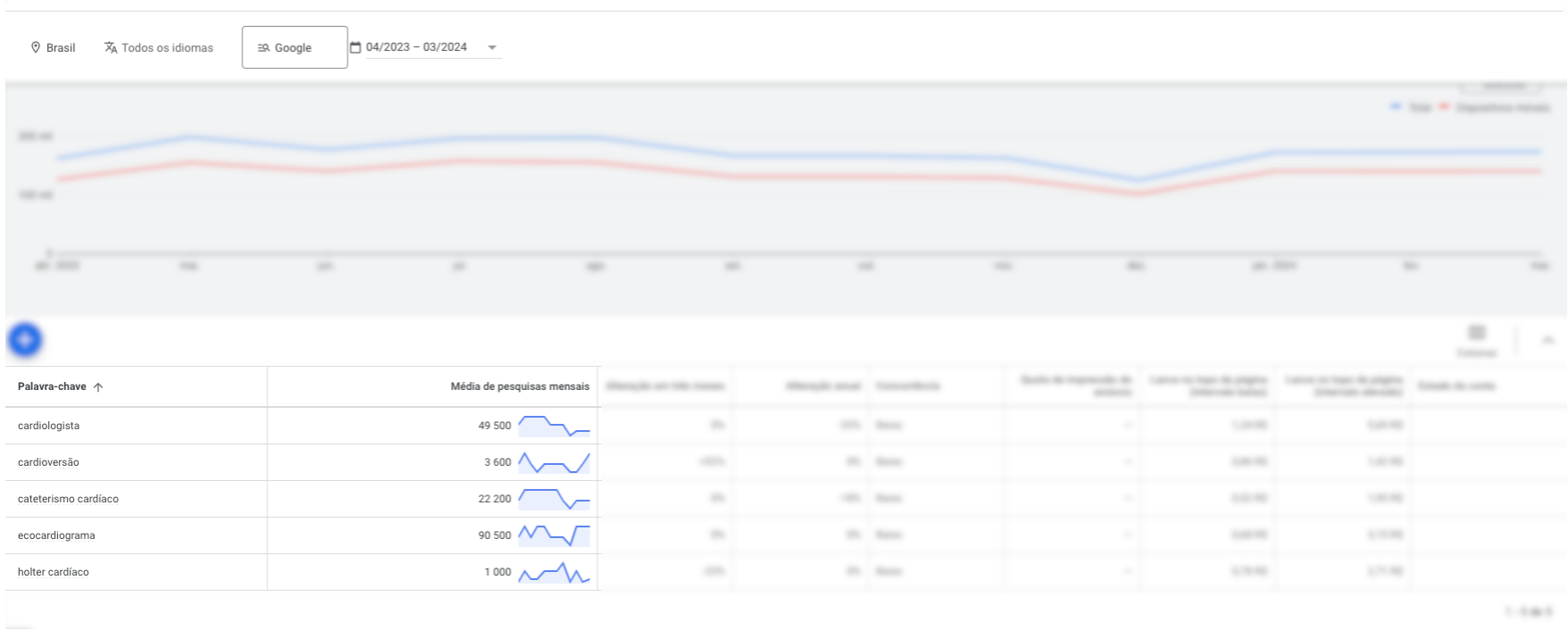
Task: Click the Google search network button
Action: [x=295, y=47]
